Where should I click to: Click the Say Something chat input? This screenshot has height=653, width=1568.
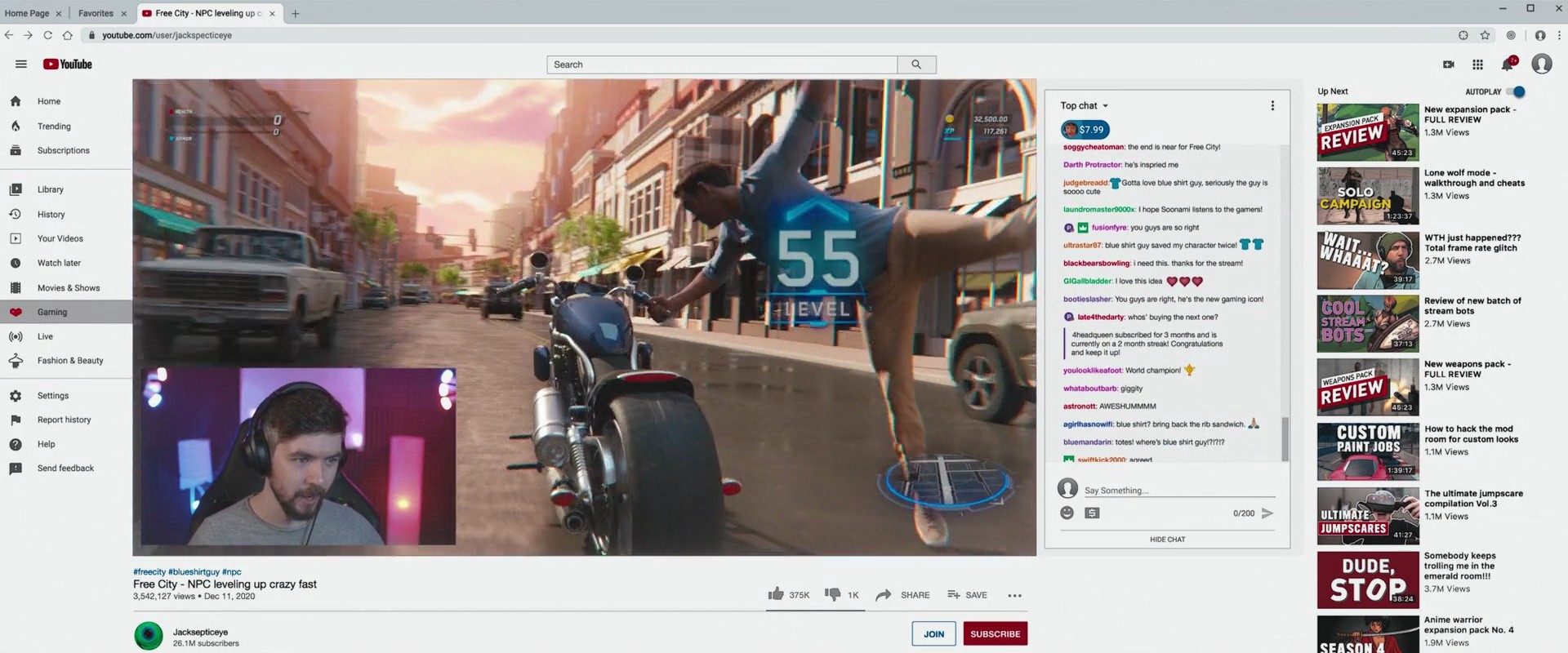point(1179,491)
